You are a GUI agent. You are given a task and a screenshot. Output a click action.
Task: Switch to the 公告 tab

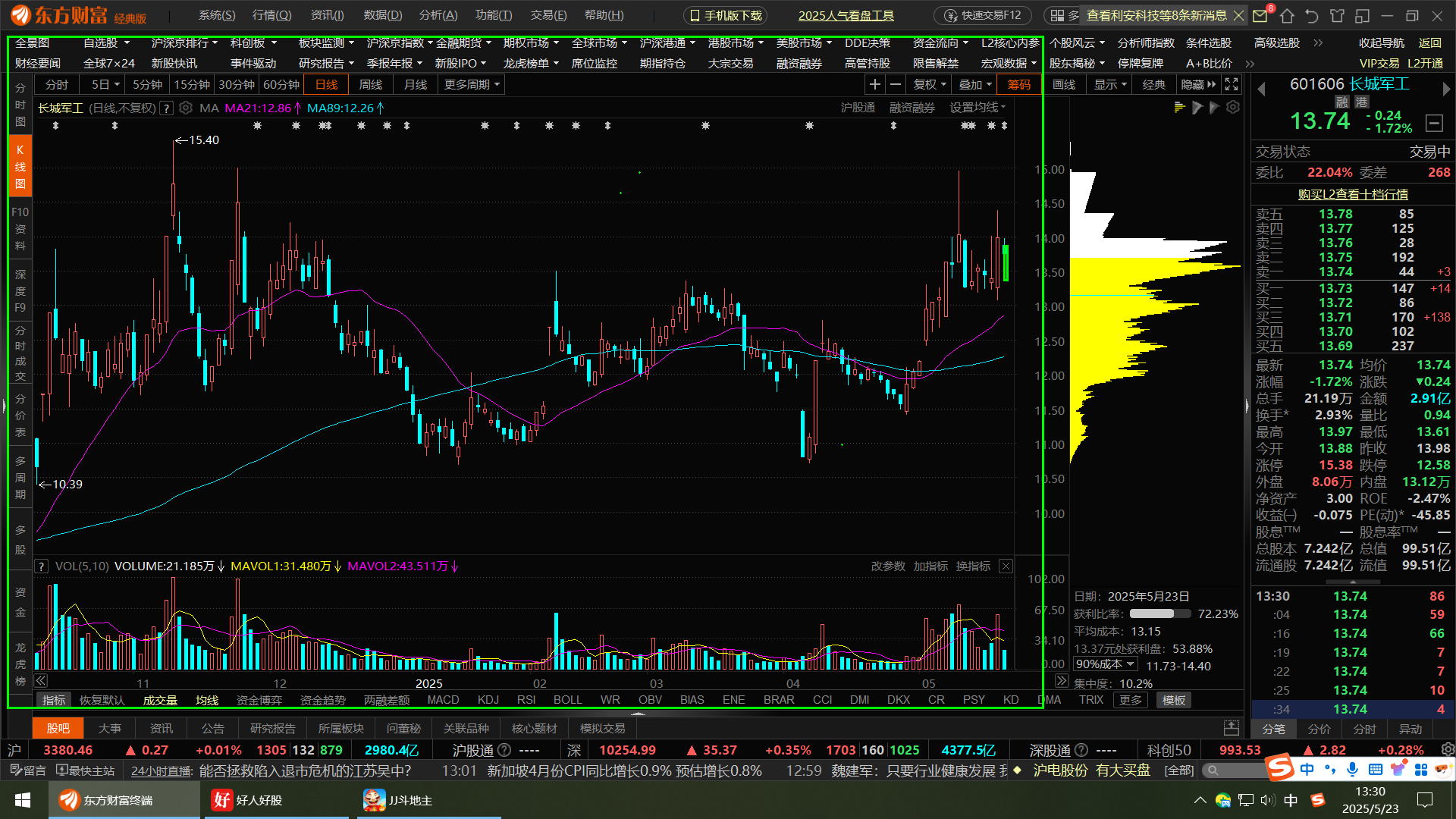click(x=212, y=728)
